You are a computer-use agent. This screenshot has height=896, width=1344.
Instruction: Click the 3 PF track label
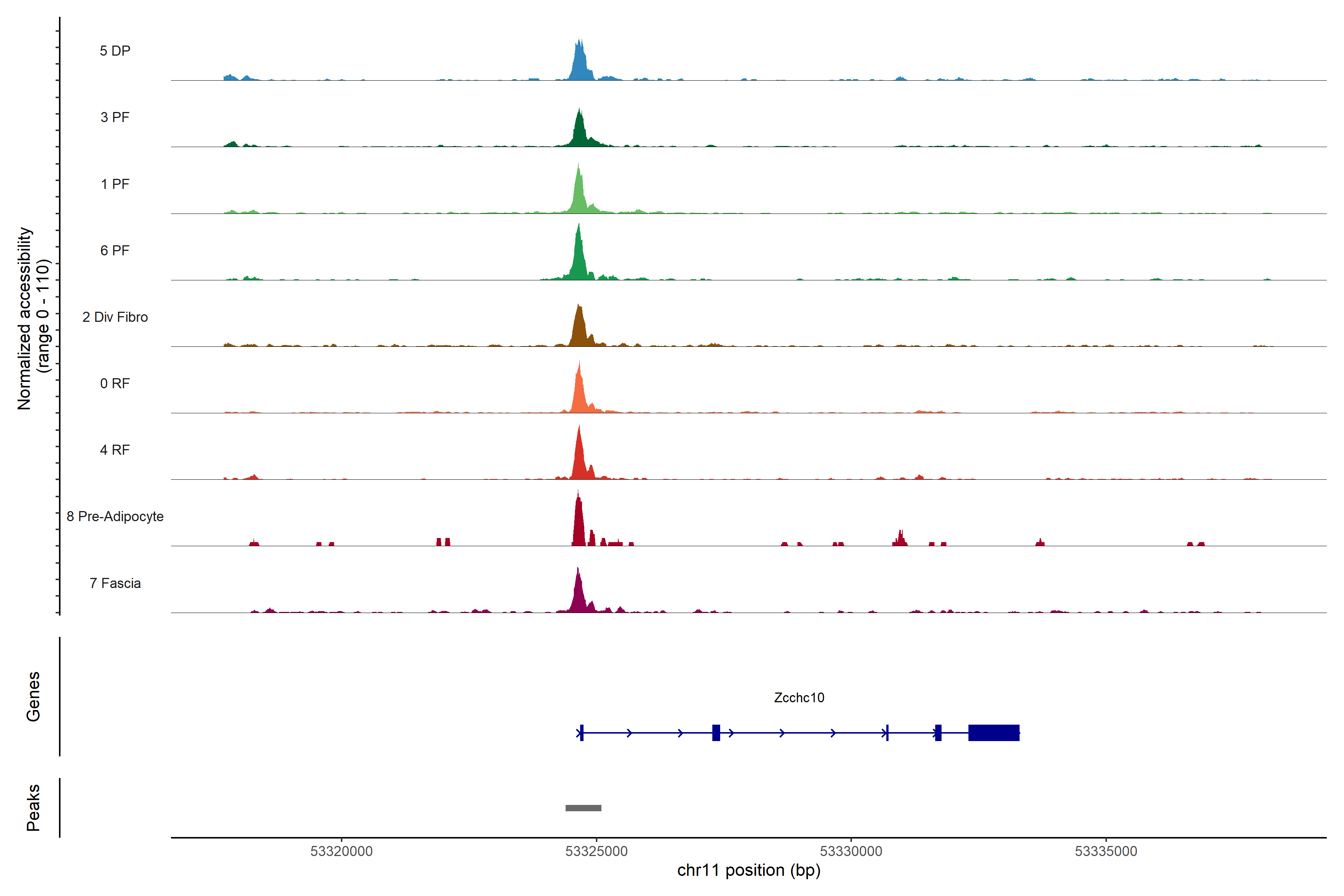(115, 117)
